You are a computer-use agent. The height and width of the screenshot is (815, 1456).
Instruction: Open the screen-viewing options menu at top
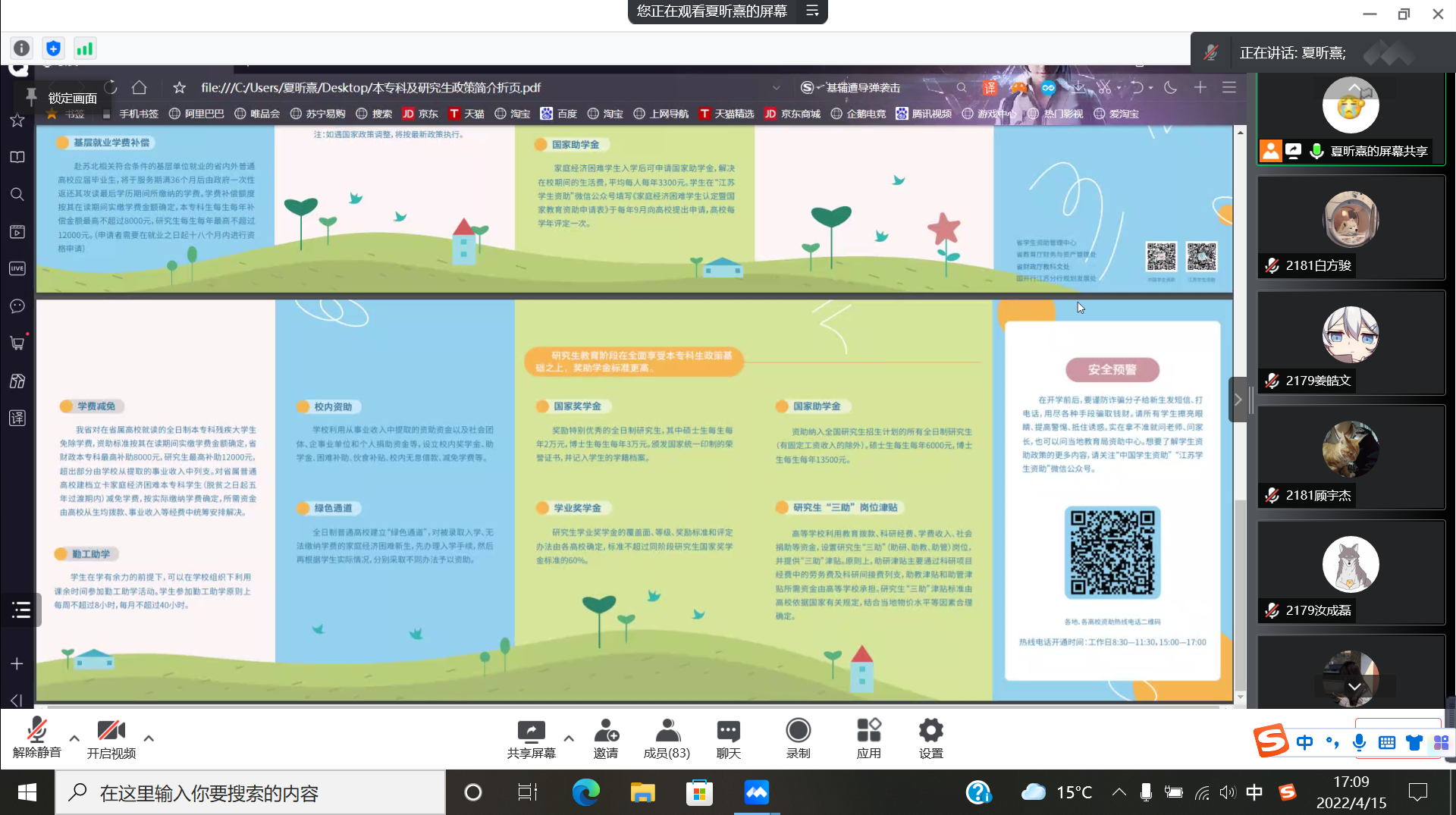coord(812,11)
